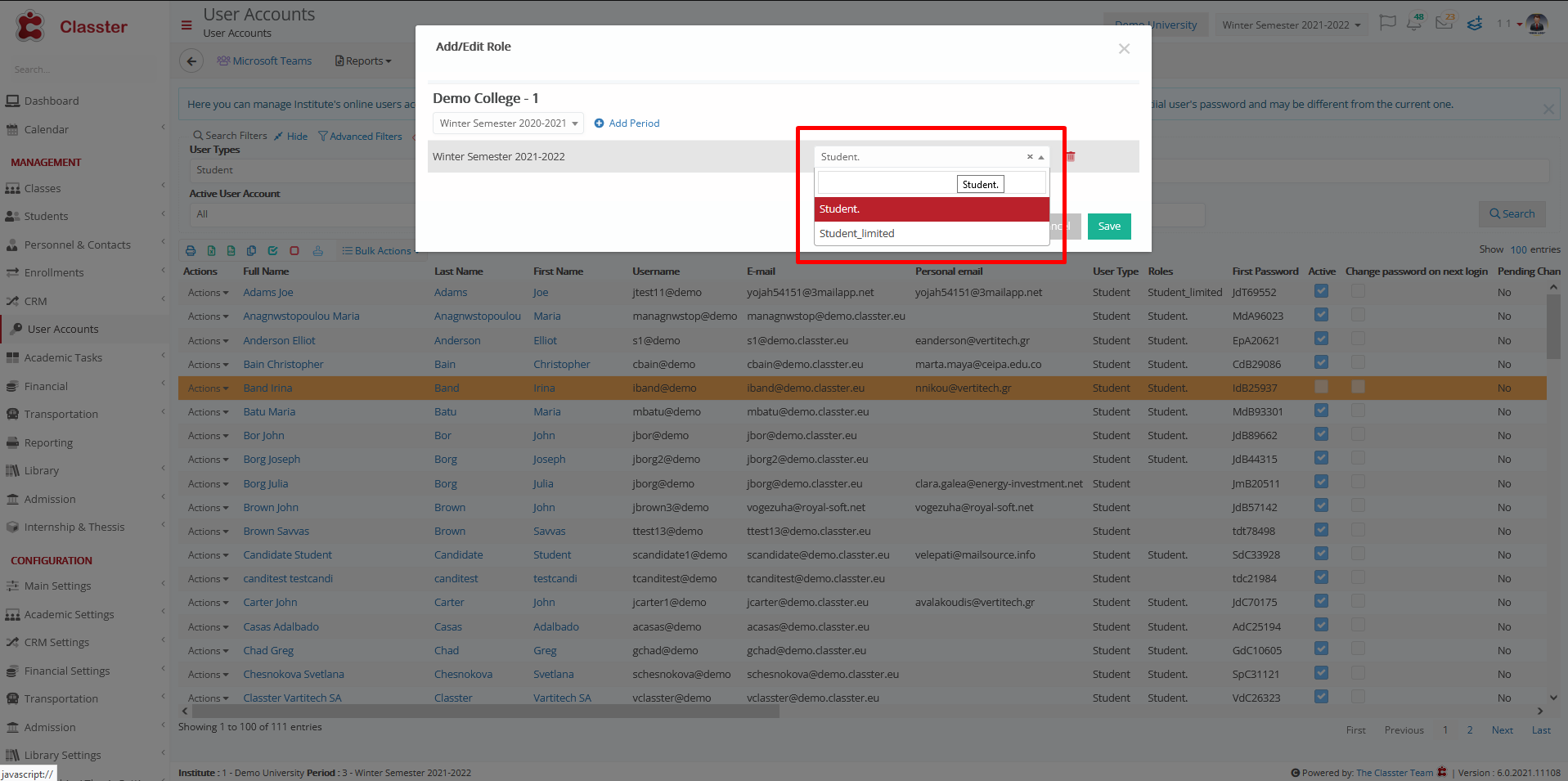
Task: Open Actions dropdown for Bor John
Action: (208, 436)
